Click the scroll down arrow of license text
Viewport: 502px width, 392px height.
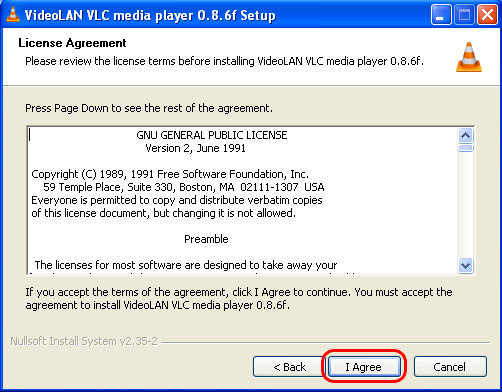coord(466,265)
